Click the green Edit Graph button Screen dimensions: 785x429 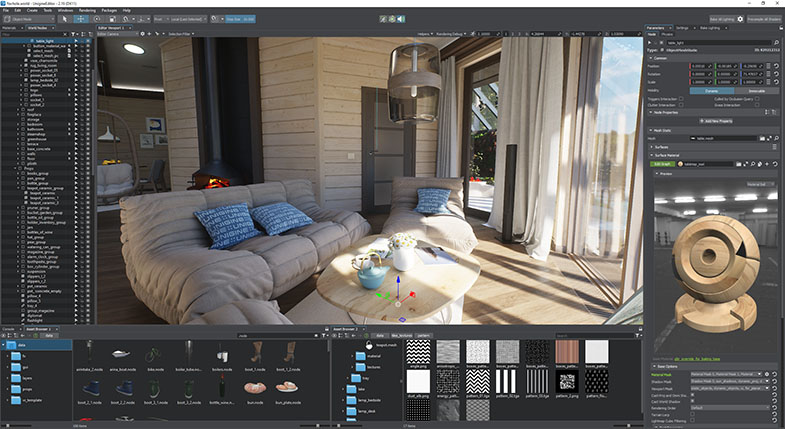(x=662, y=164)
